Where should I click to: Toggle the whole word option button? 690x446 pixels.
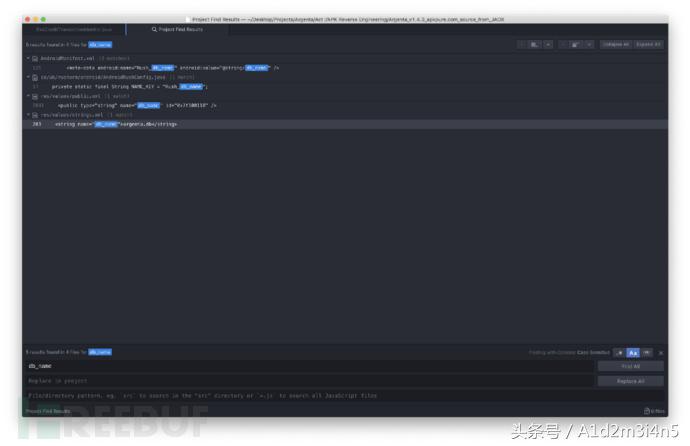[x=646, y=353]
